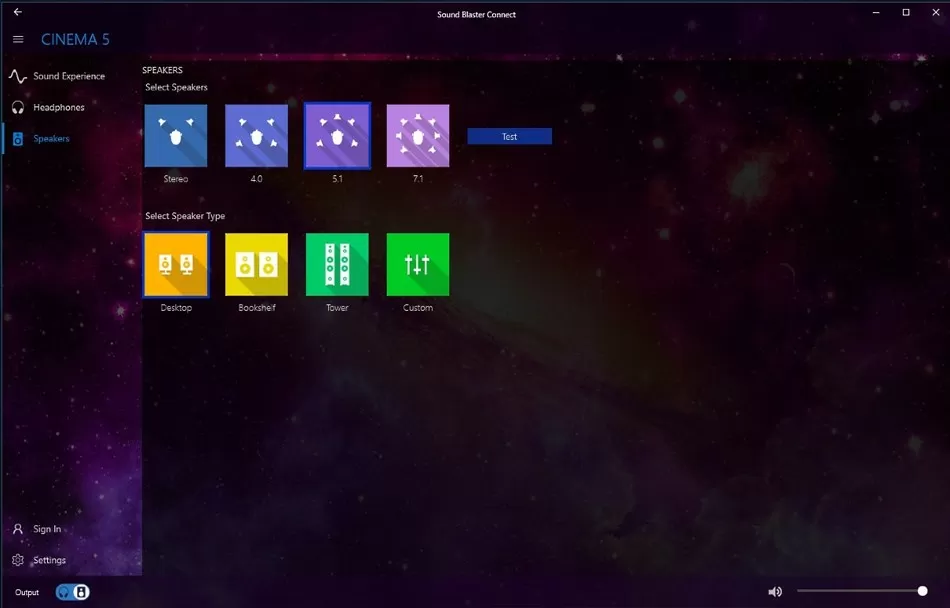This screenshot has height=608, width=950.
Task: Click the Custom label text
Action: click(418, 308)
